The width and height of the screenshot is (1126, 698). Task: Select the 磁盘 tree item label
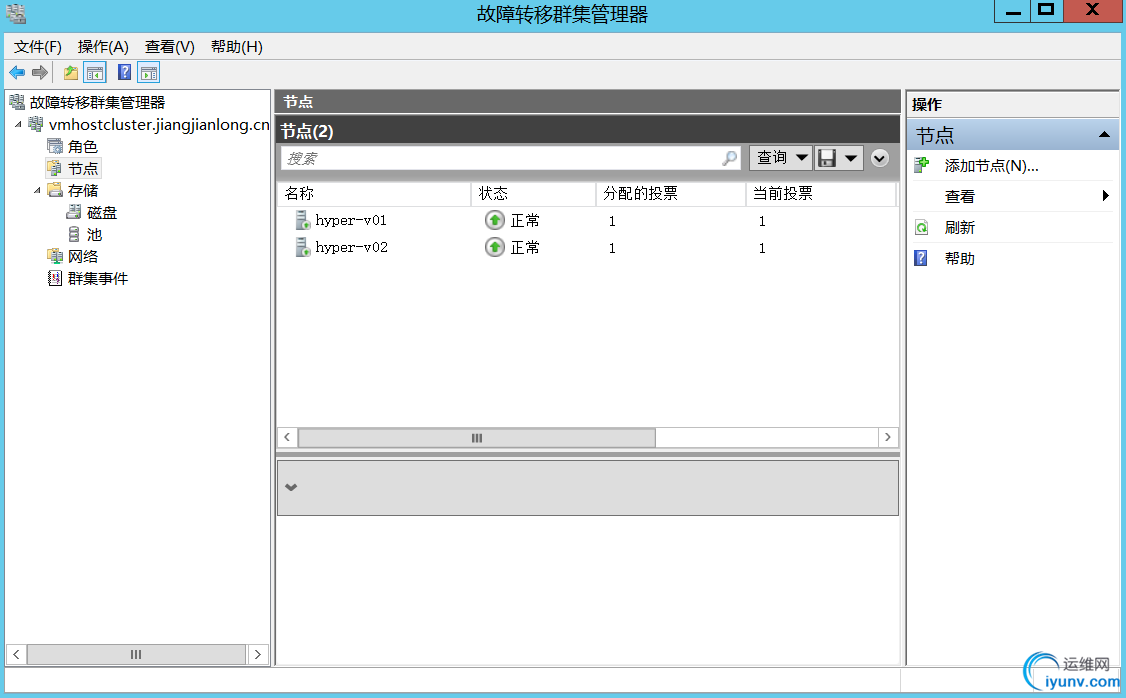coord(101,213)
